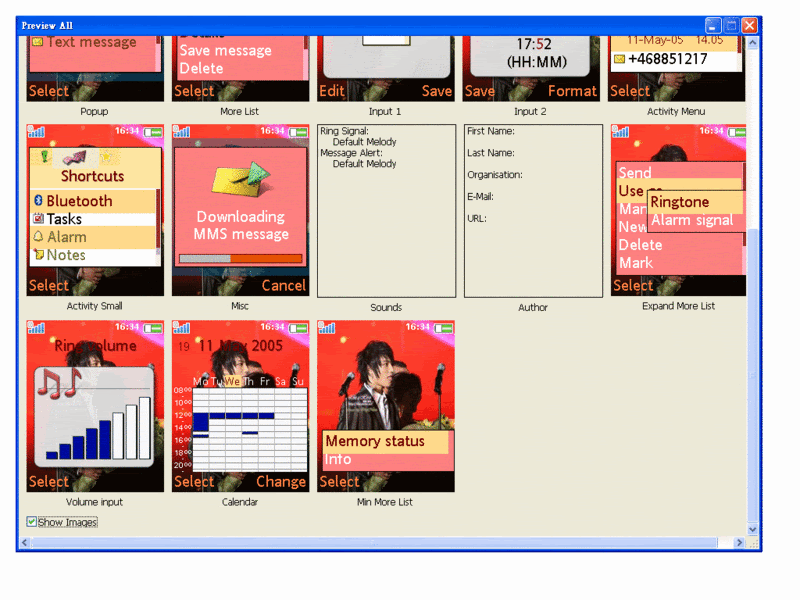This screenshot has height=600, width=800.
Task: Select the Input 1 preview thumbnail
Action: tap(386, 68)
